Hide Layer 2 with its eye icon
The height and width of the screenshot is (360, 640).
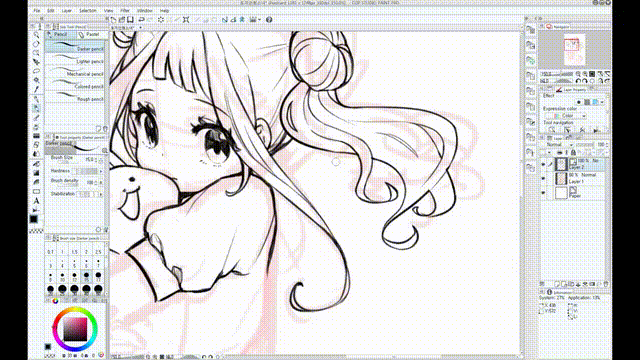(x=543, y=164)
